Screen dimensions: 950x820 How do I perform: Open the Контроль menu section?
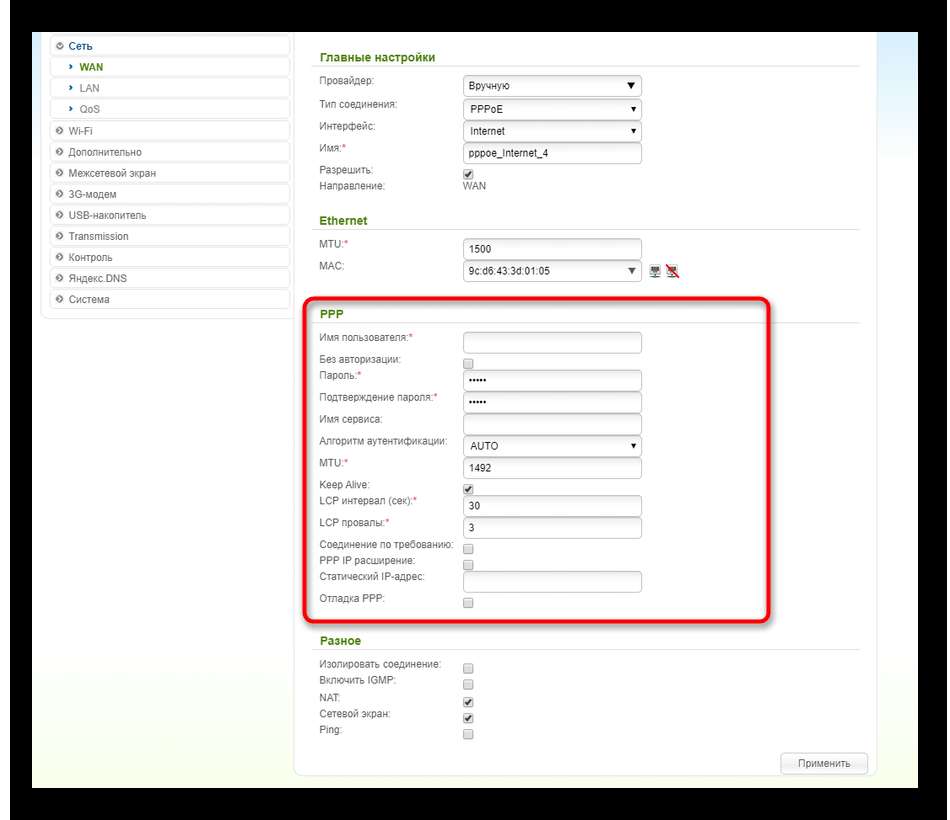170,257
